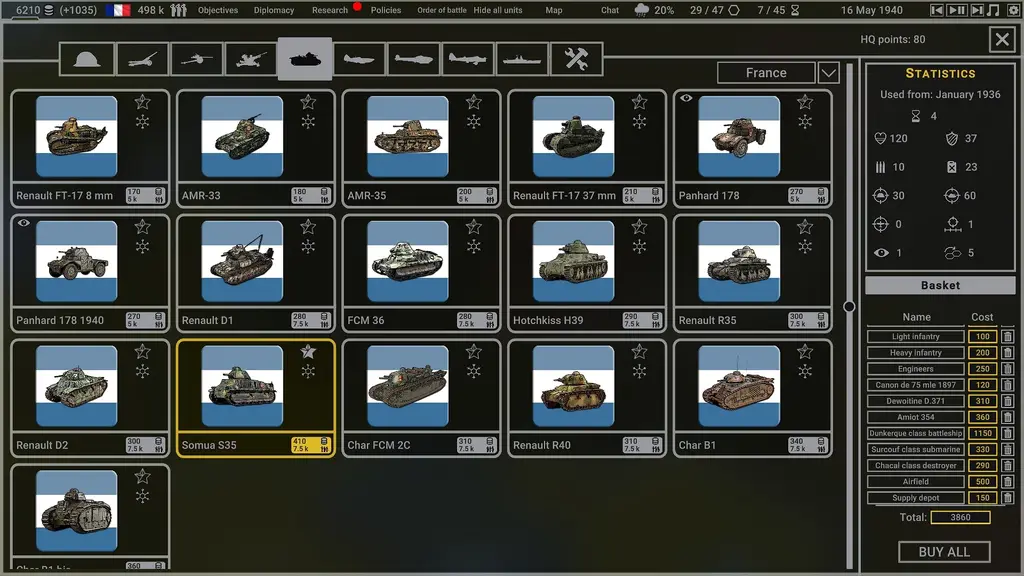Expand the France country dropdown arrow
Viewport: 1024px width, 576px height.
click(828, 73)
